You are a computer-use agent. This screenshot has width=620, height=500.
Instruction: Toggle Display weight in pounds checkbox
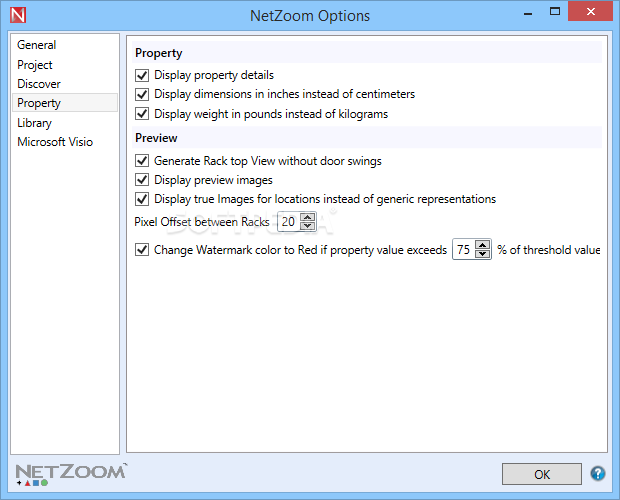[142, 114]
